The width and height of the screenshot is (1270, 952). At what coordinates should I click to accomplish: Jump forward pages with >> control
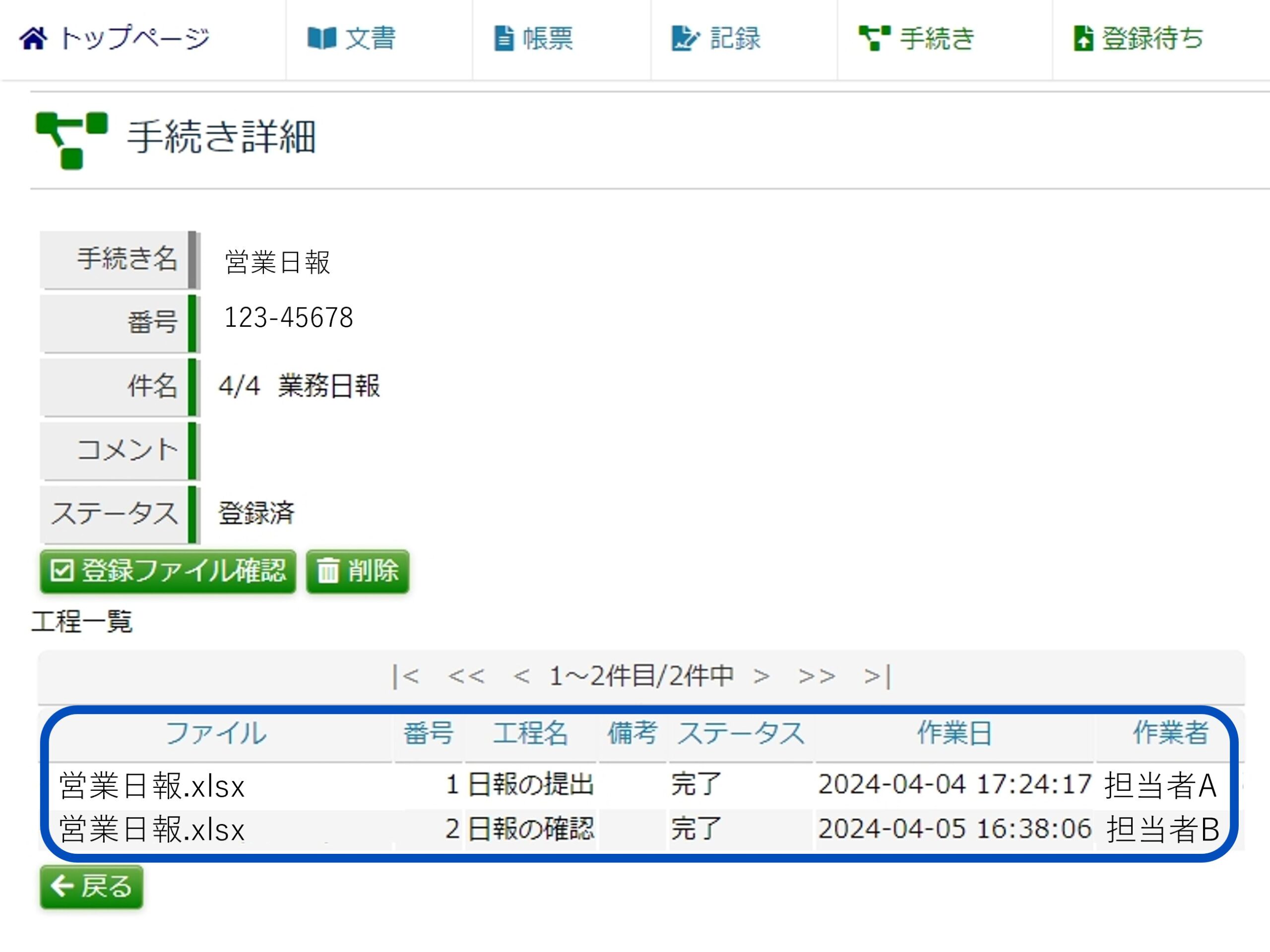click(x=817, y=676)
